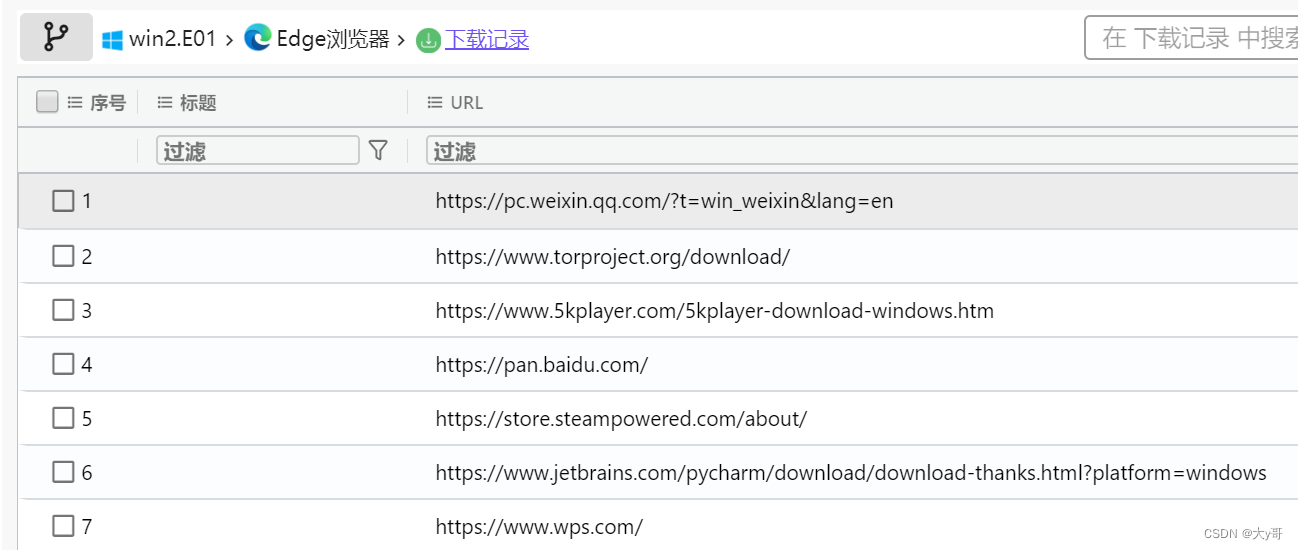The image size is (1298, 550).
Task: Click the filter funnel icon for title column
Action: [378, 150]
